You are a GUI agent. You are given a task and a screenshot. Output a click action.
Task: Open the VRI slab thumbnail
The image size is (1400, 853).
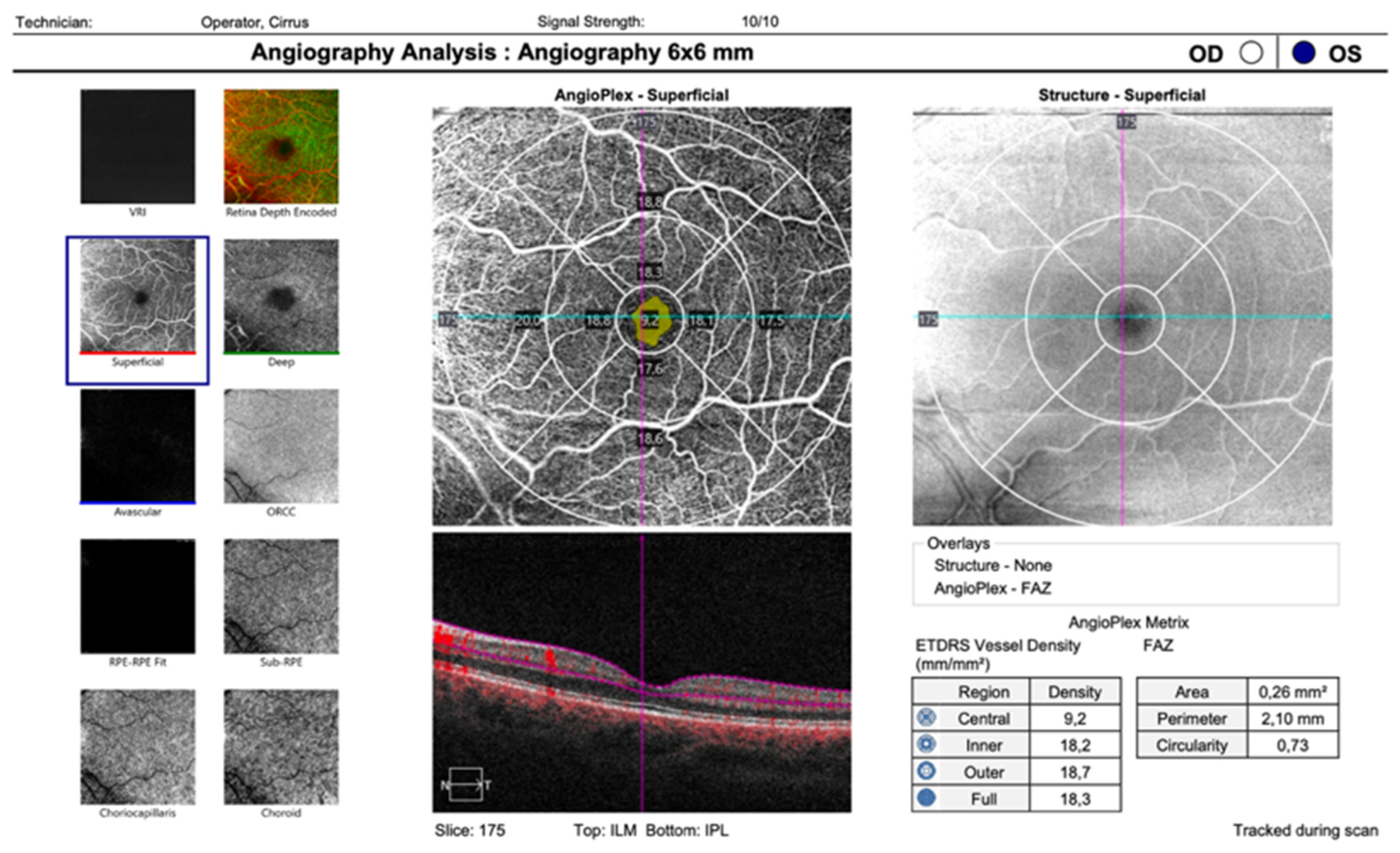[138, 146]
